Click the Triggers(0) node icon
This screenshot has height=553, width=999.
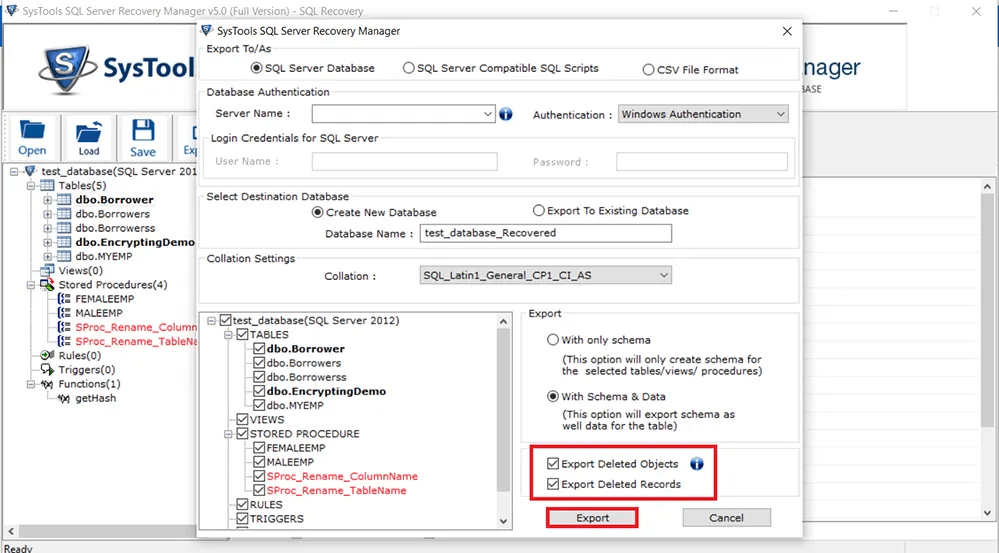point(47,370)
